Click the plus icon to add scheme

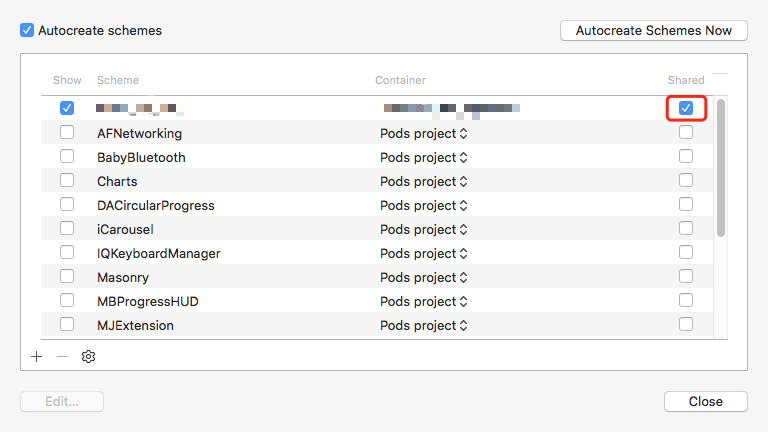tap(37, 356)
